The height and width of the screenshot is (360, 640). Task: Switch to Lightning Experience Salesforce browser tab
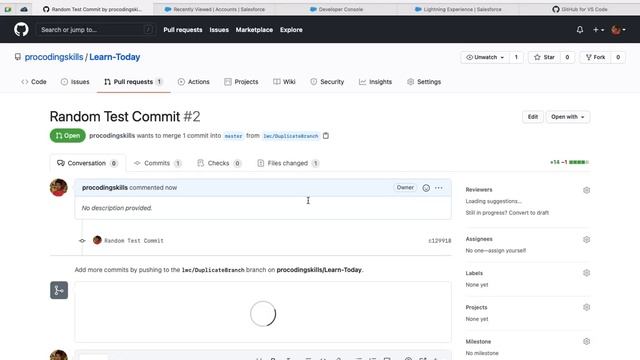coord(458,9)
